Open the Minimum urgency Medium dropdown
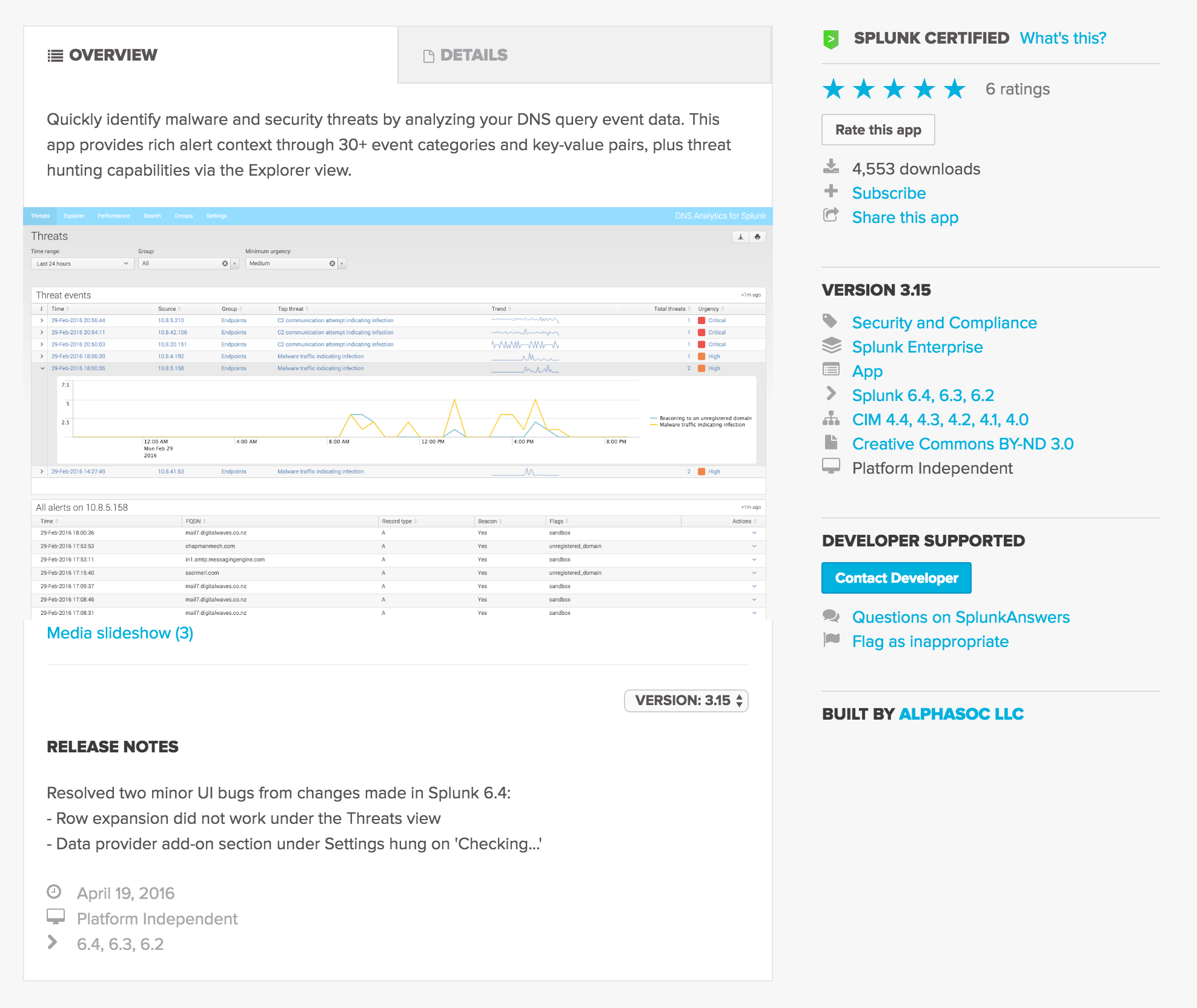The image size is (1197, 1008). tap(295, 264)
